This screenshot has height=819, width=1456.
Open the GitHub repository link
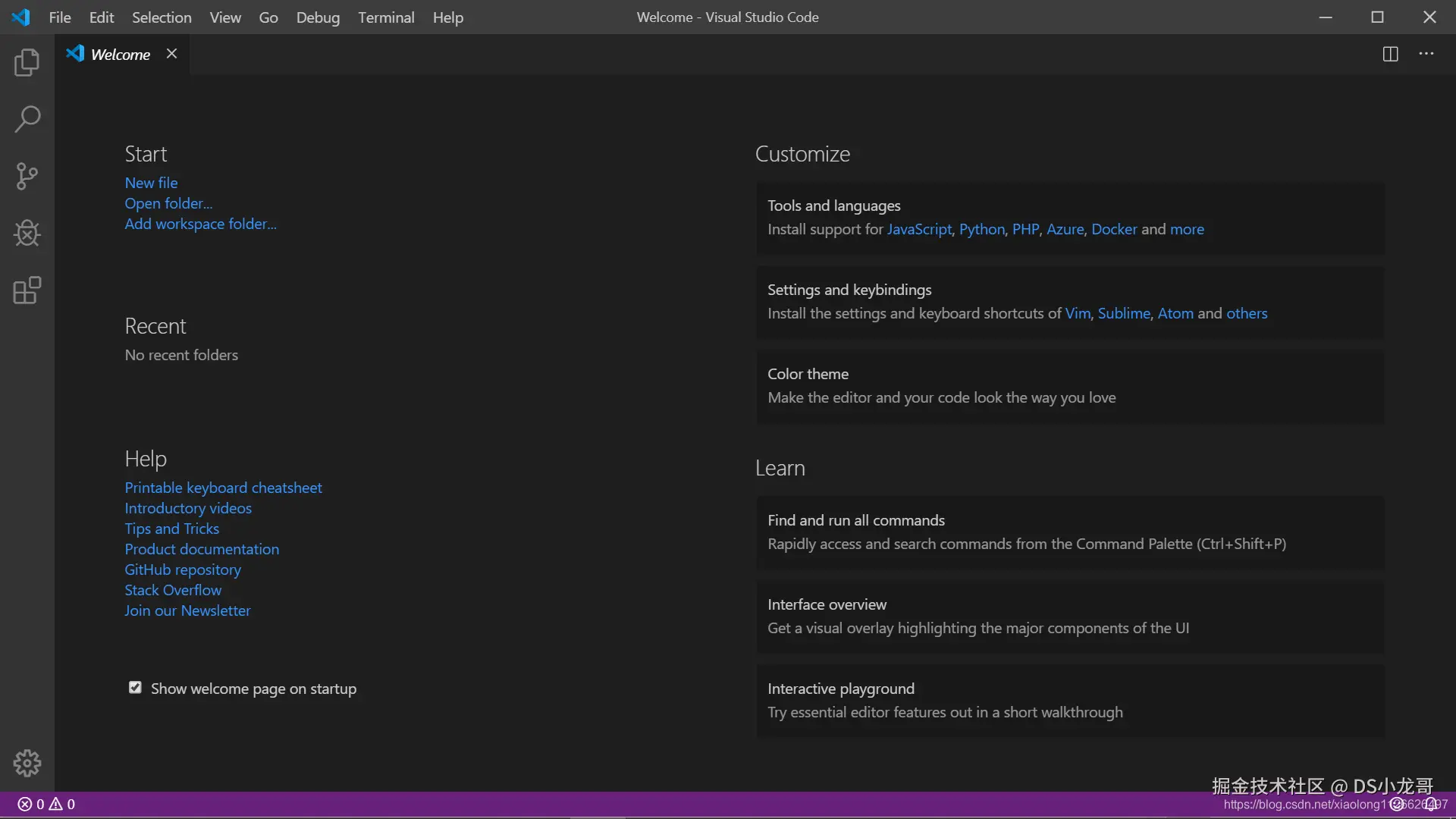click(x=183, y=570)
